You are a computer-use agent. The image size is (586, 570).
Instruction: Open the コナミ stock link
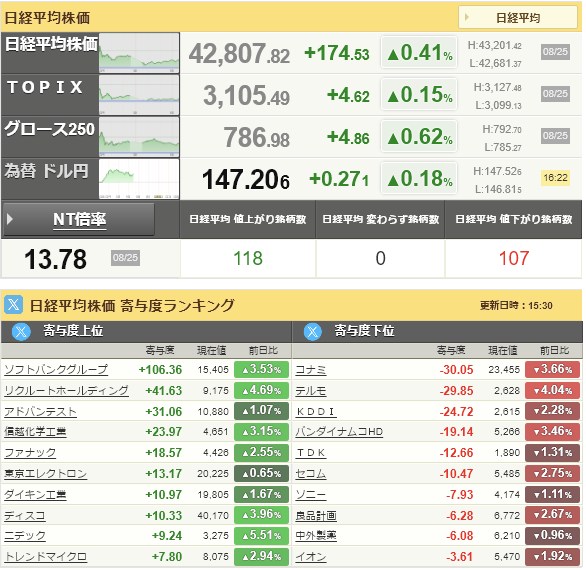click(311, 370)
